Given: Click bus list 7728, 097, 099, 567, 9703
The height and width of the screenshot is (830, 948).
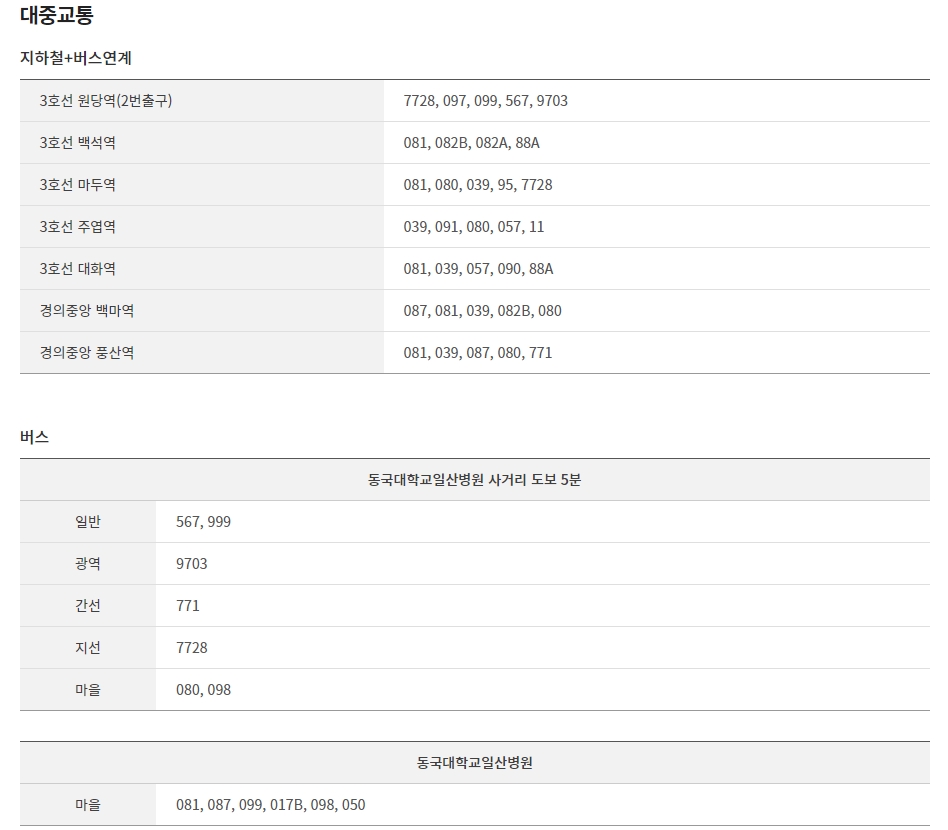Looking at the screenshot, I should pyautogui.click(x=485, y=101).
